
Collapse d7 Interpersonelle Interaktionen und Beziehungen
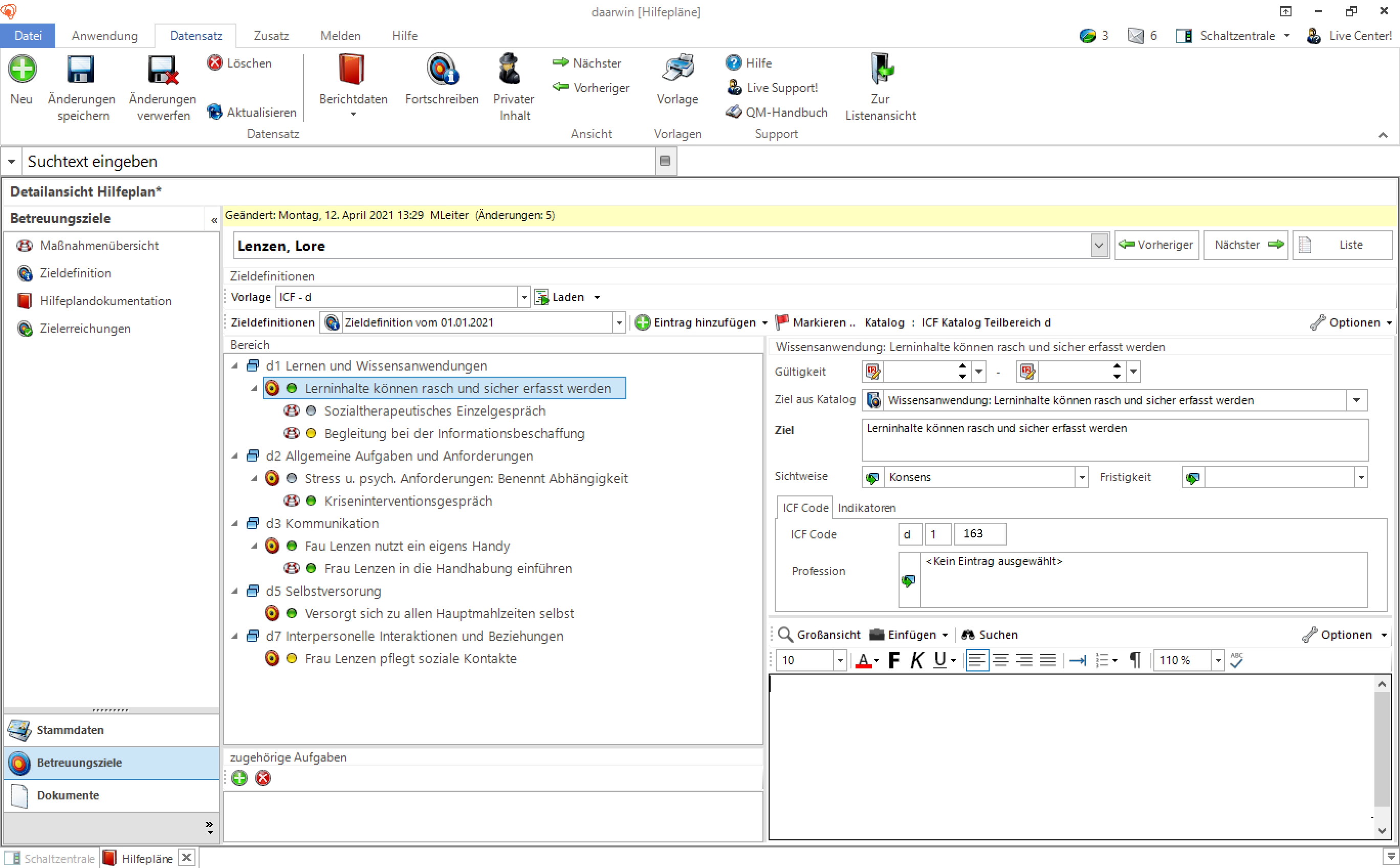point(235,636)
